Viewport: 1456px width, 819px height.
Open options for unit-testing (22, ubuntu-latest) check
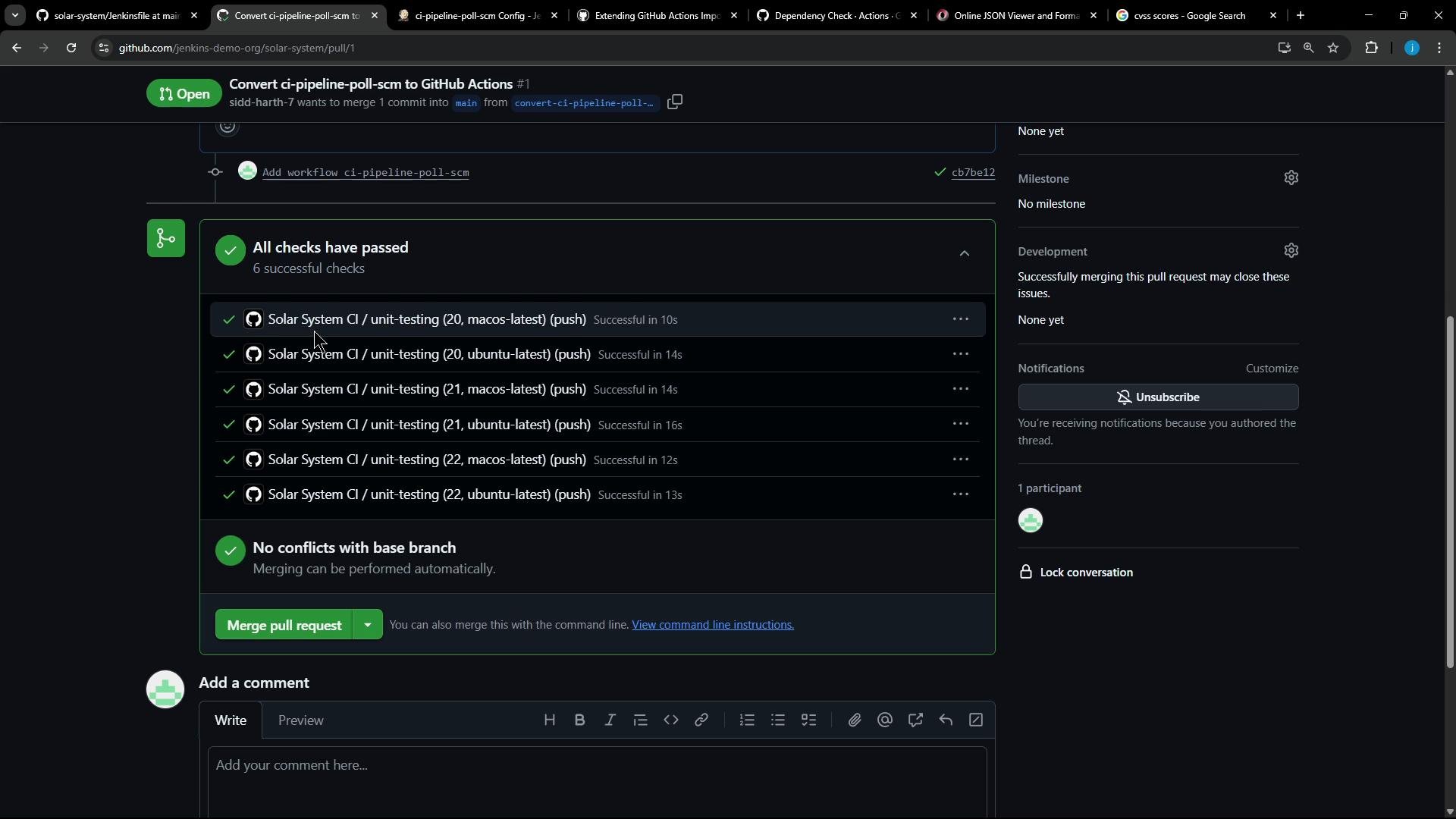coord(961,494)
